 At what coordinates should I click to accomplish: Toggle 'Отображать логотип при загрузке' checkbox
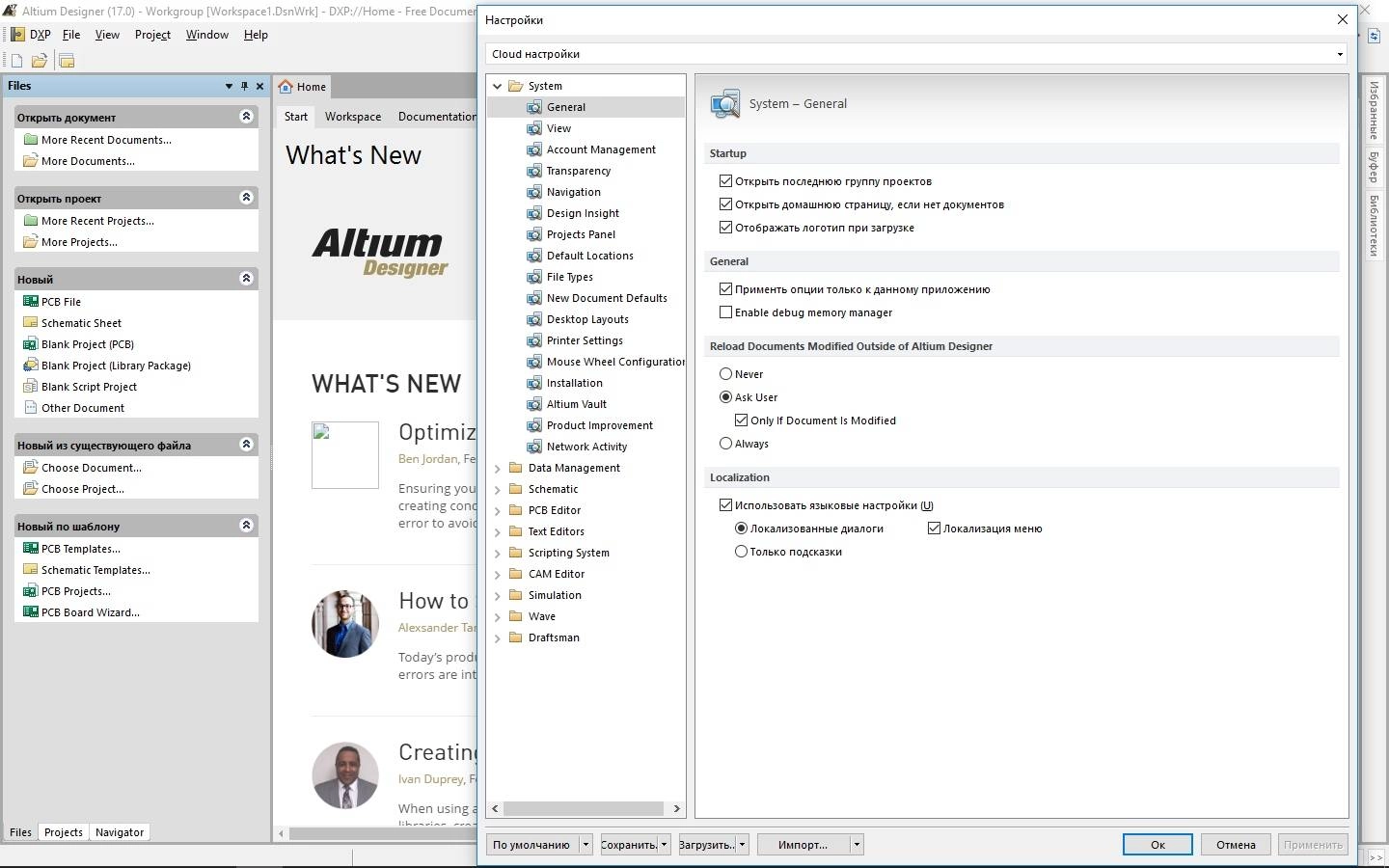coord(725,227)
